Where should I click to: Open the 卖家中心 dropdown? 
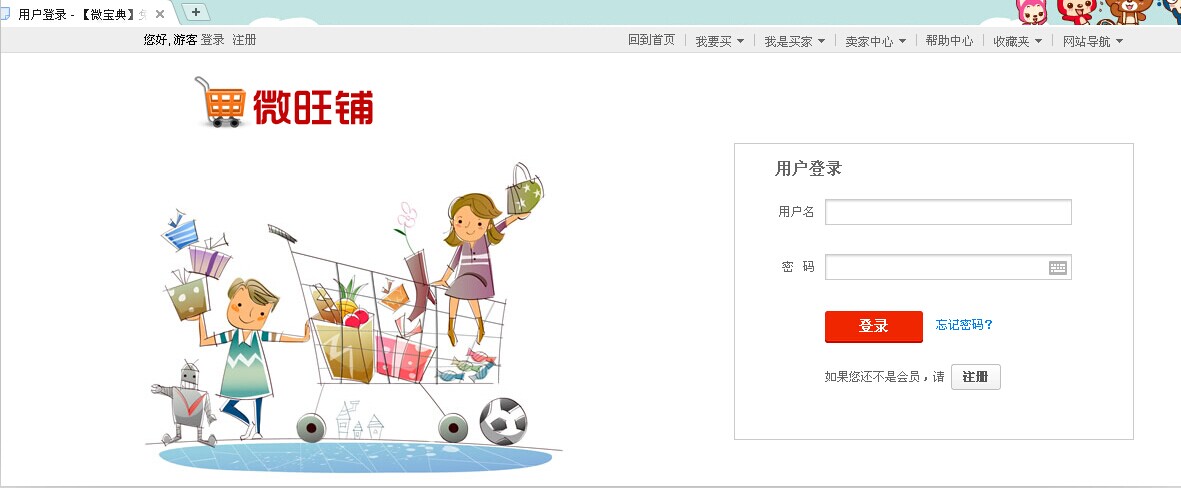click(x=876, y=41)
